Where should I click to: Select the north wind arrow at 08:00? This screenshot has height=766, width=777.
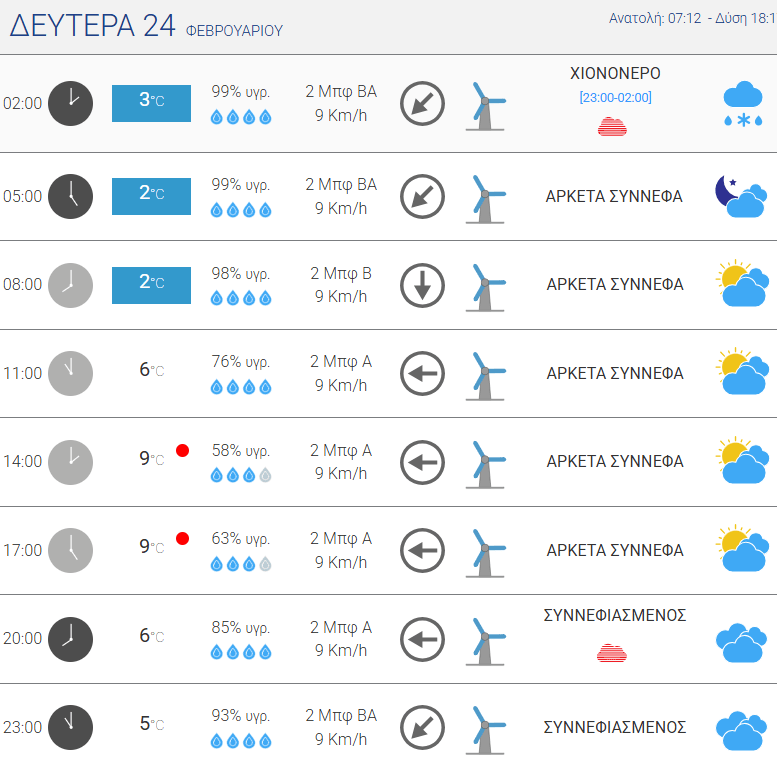422,285
